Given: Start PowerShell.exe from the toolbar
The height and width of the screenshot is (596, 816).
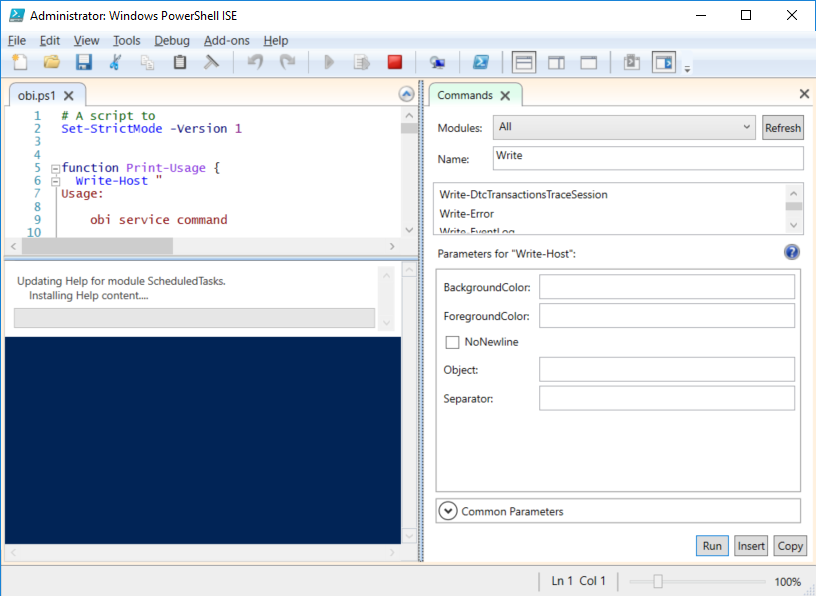Looking at the screenshot, I should click(x=481, y=61).
